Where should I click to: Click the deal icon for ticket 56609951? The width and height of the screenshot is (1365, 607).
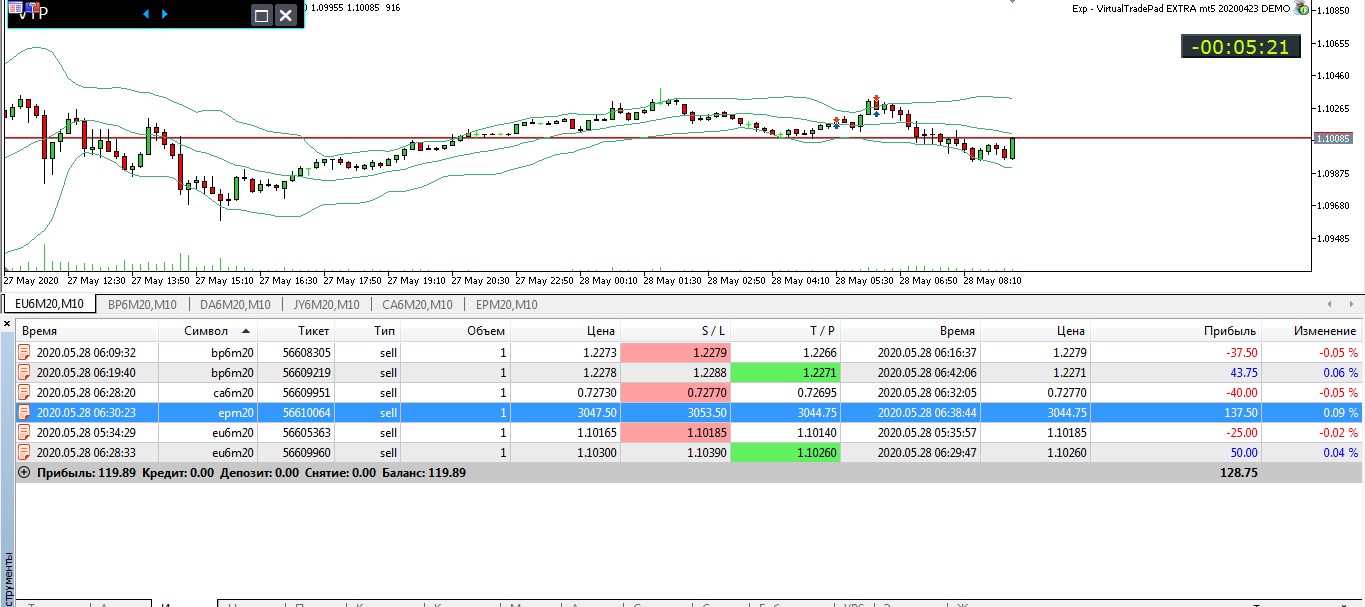pos(25,392)
